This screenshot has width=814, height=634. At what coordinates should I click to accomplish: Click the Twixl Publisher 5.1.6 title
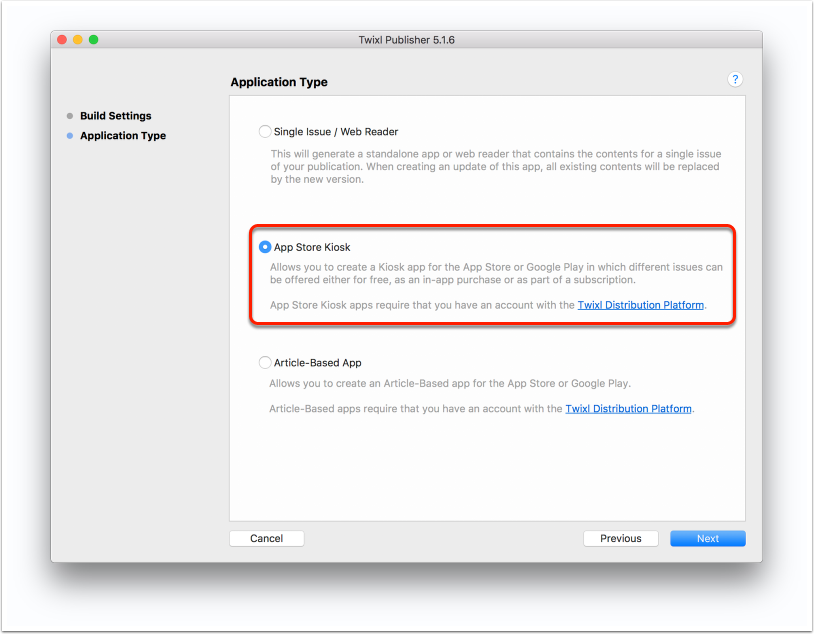[406, 40]
